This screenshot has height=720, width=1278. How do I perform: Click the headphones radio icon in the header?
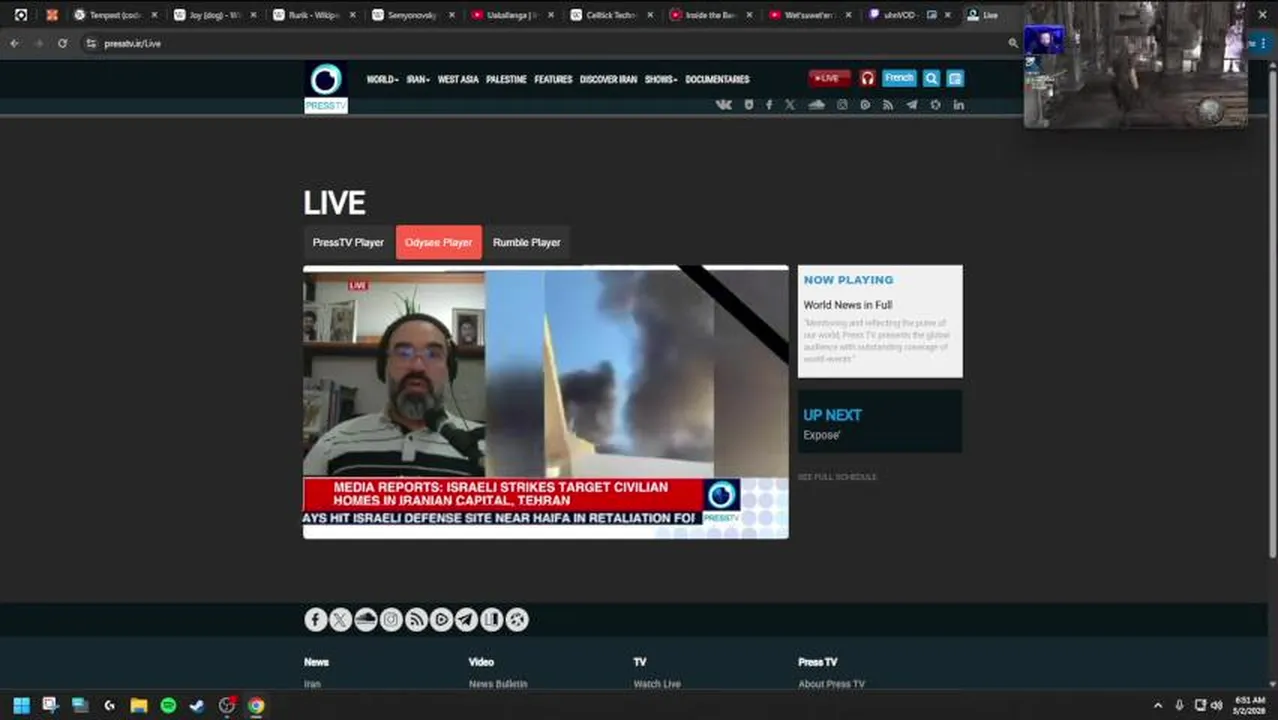click(x=867, y=78)
